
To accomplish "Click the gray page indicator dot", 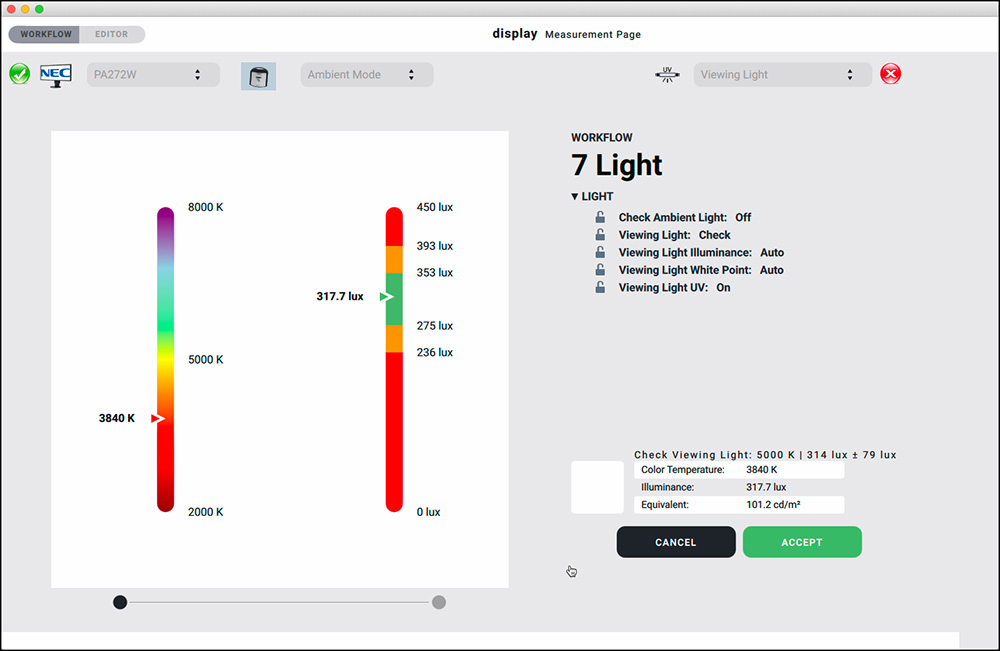I will click(x=439, y=602).
